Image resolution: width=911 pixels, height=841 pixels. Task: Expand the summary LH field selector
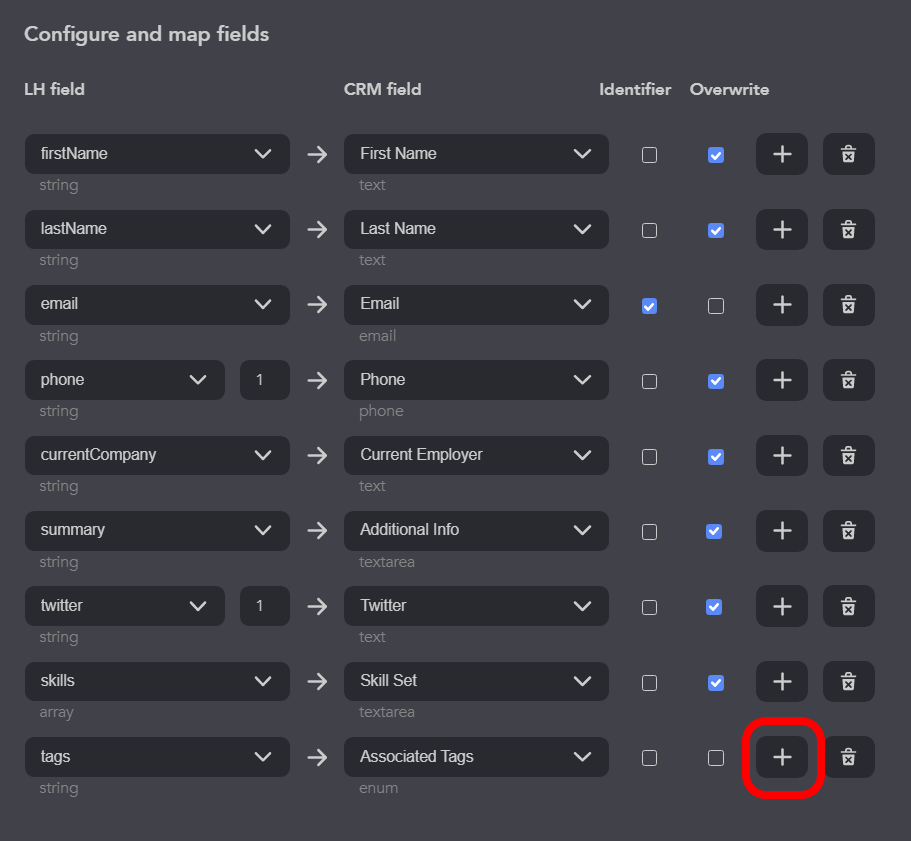point(157,531)
